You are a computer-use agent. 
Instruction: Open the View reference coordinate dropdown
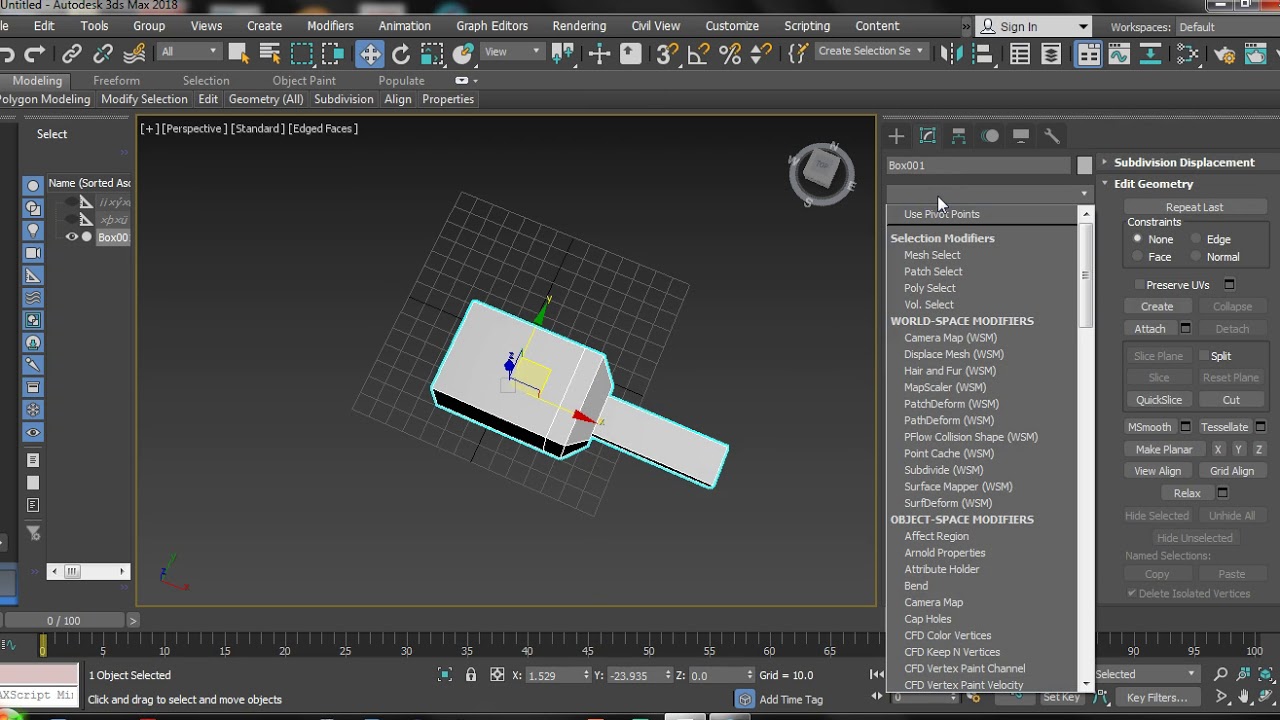coord(512,52)
